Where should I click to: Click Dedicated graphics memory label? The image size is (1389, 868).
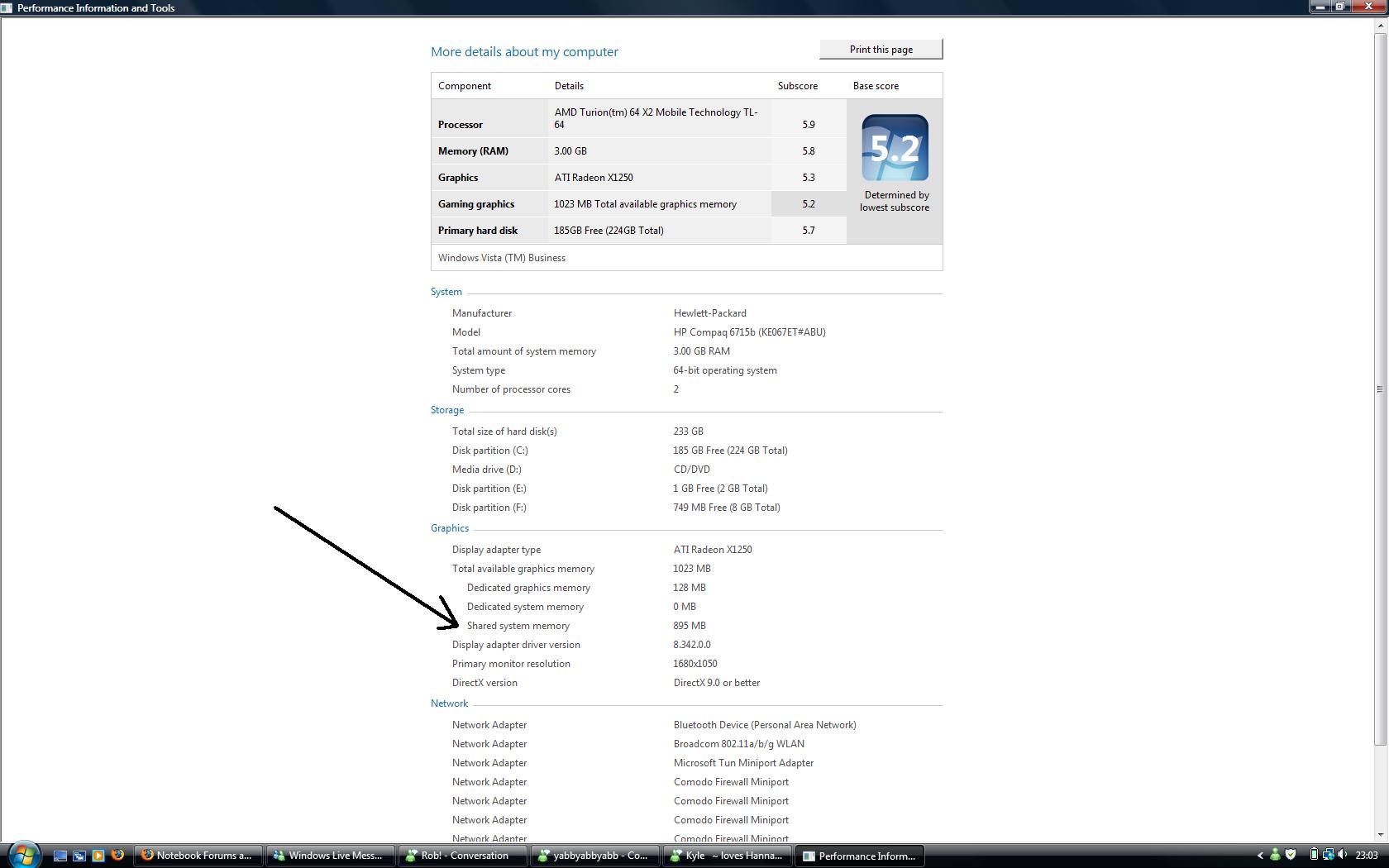(528, 588)
